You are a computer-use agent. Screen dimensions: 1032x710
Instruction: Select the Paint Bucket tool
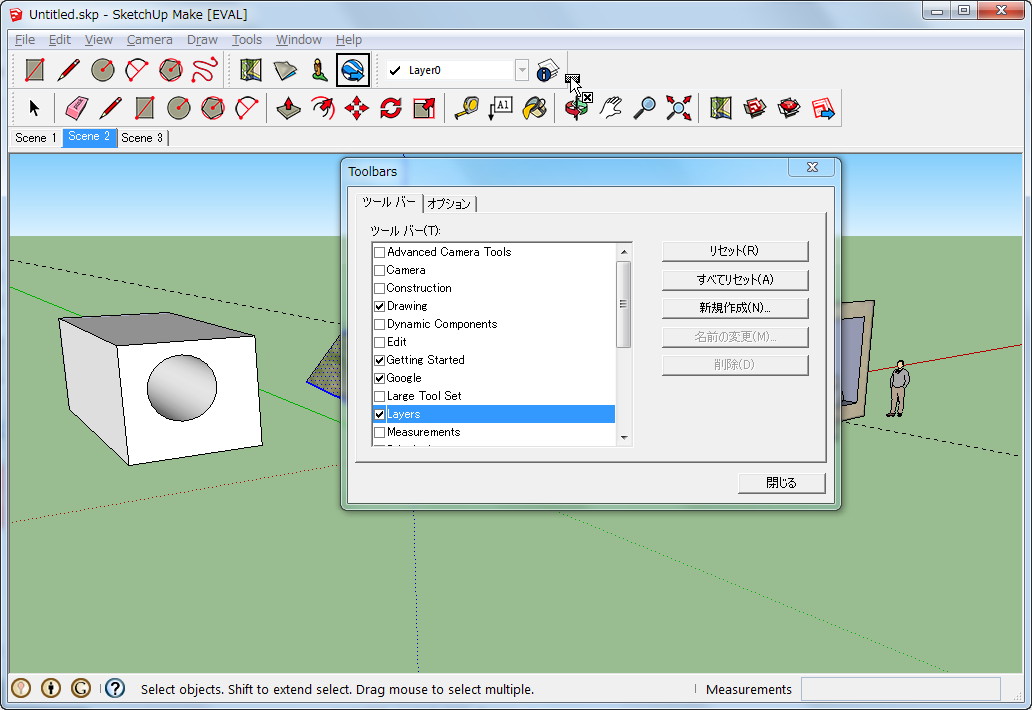click(x=534, y=108)
